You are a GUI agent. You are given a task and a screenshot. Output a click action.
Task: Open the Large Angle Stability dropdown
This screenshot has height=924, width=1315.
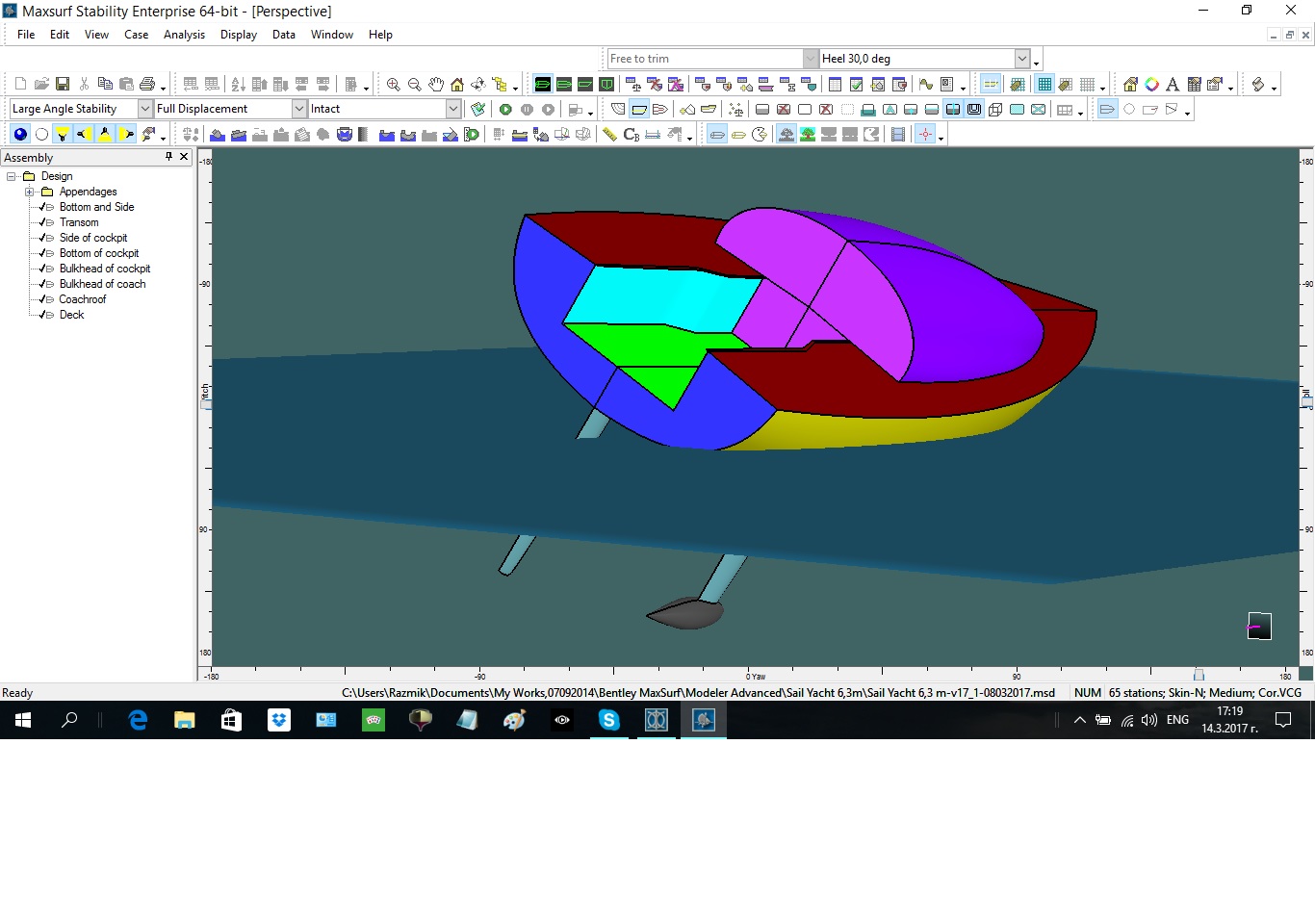(x=145, y=109)
